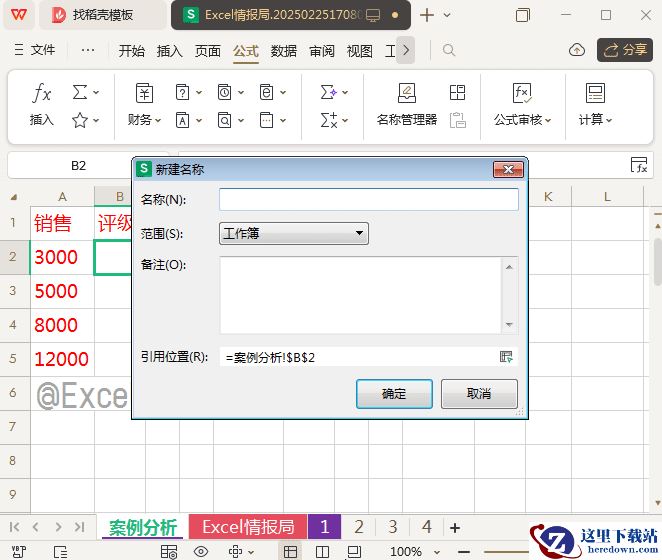This screenshot has height=560, width=662.
Task: Click the AI formula sigma sparkle icon
Action: pyautogui.click(x=329, y=92)
